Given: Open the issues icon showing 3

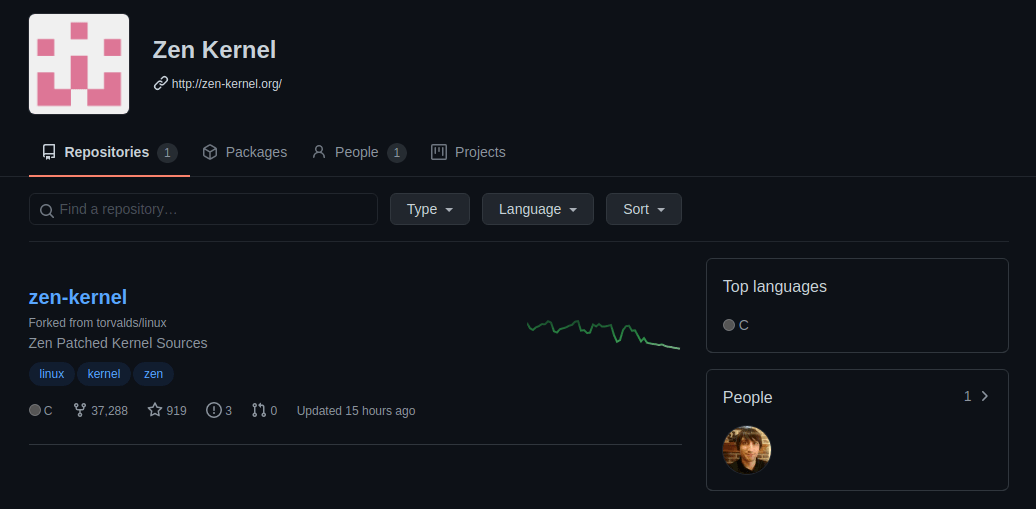Looking at the screenshot, I should point(213,411).
